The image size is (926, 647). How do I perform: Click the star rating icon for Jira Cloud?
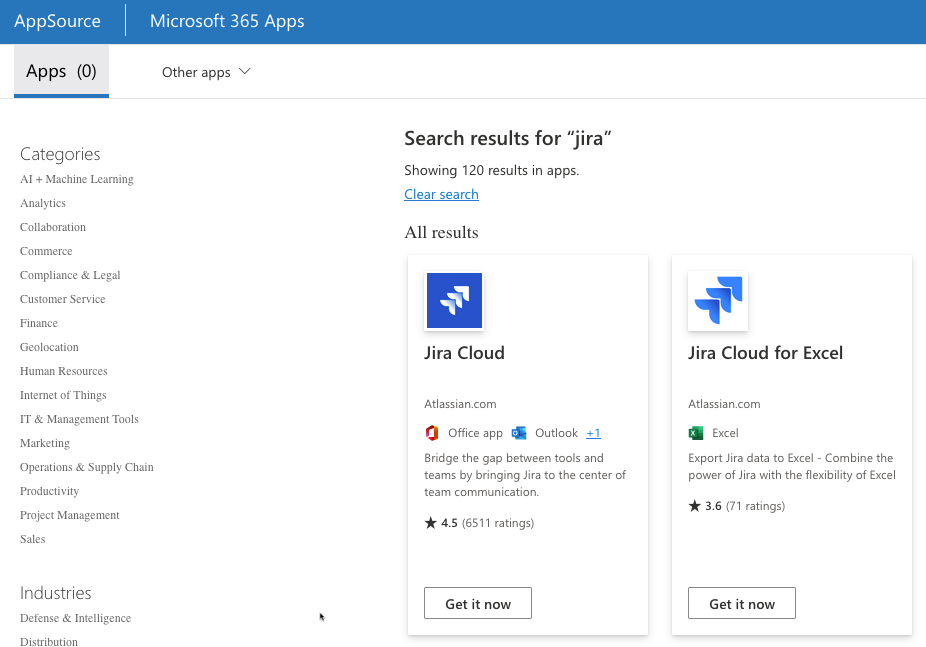point(431,523)
